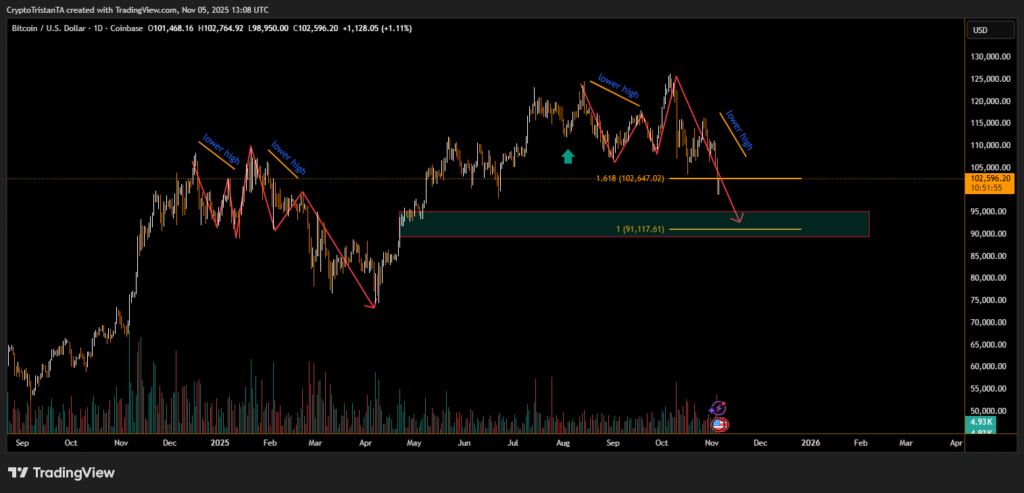Click the Nov label on time axis
1024x493 pixels.
(x=711, y=441)
